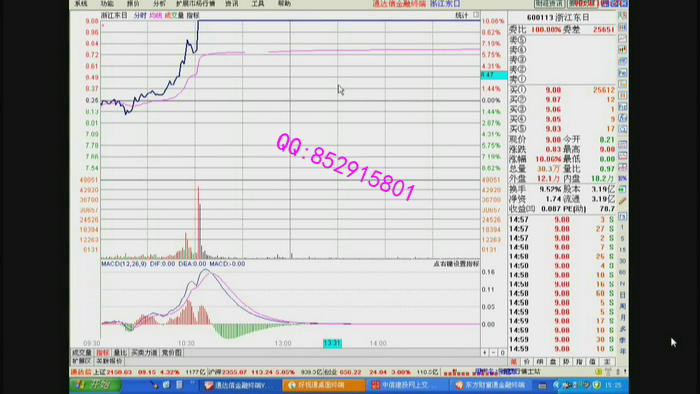Click the percent icon in right sidebar

pos(622,178)
